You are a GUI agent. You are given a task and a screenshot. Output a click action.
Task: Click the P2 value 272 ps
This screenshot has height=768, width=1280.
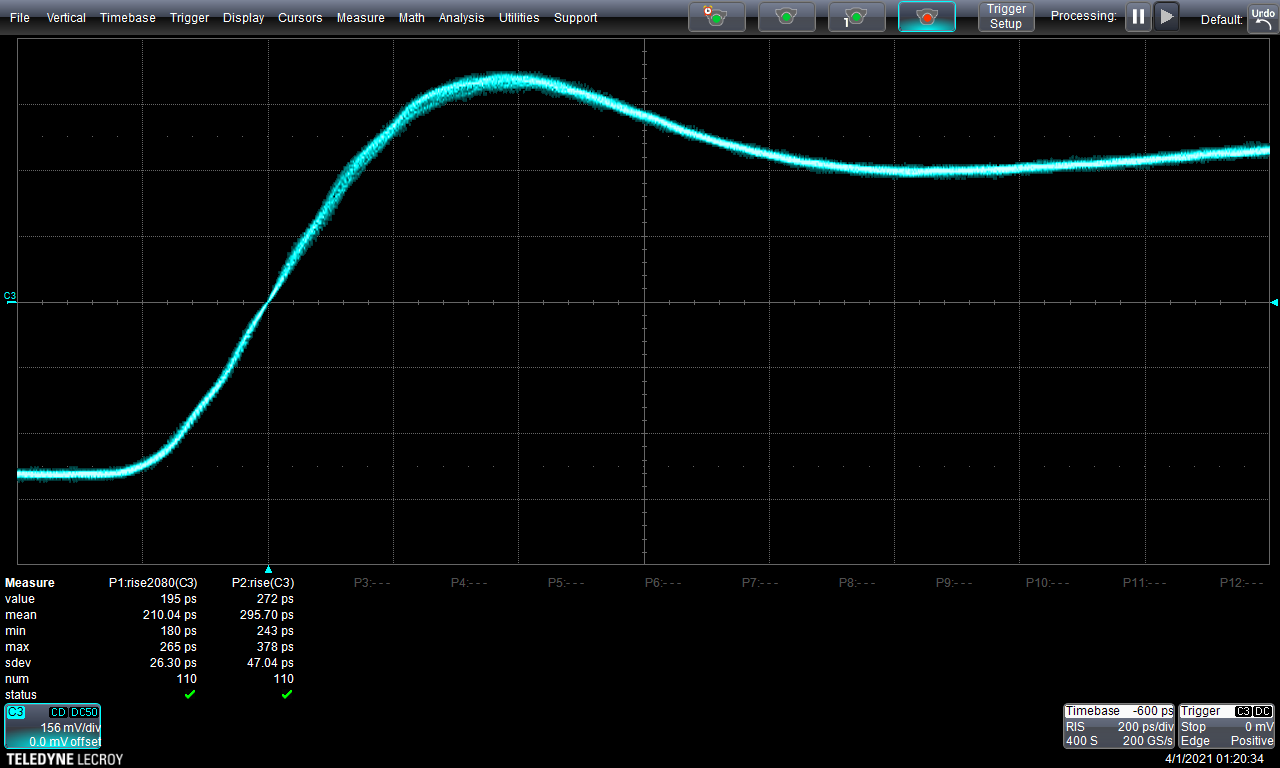pos(276,599)
